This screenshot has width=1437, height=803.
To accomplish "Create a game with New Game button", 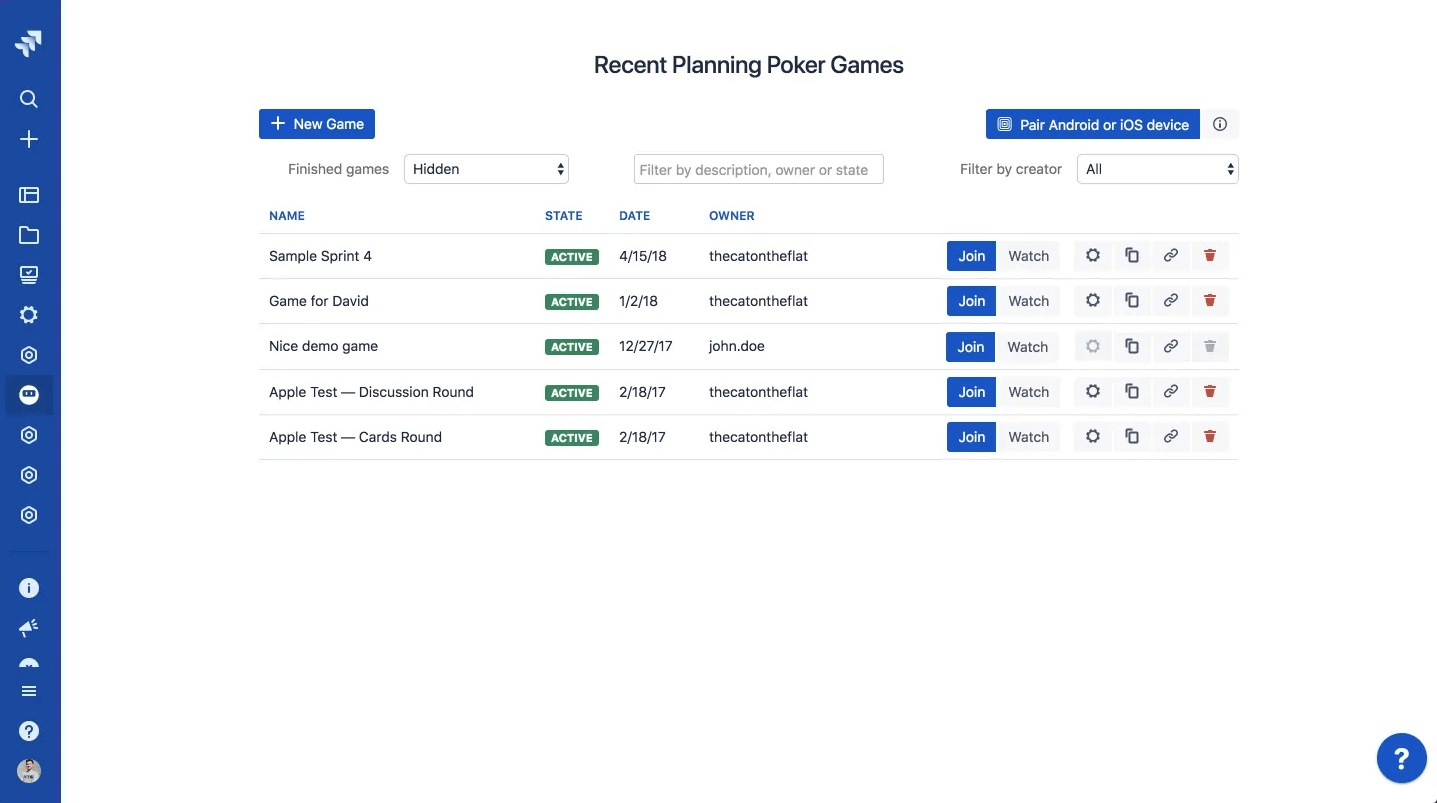I will tap(316, 124).
